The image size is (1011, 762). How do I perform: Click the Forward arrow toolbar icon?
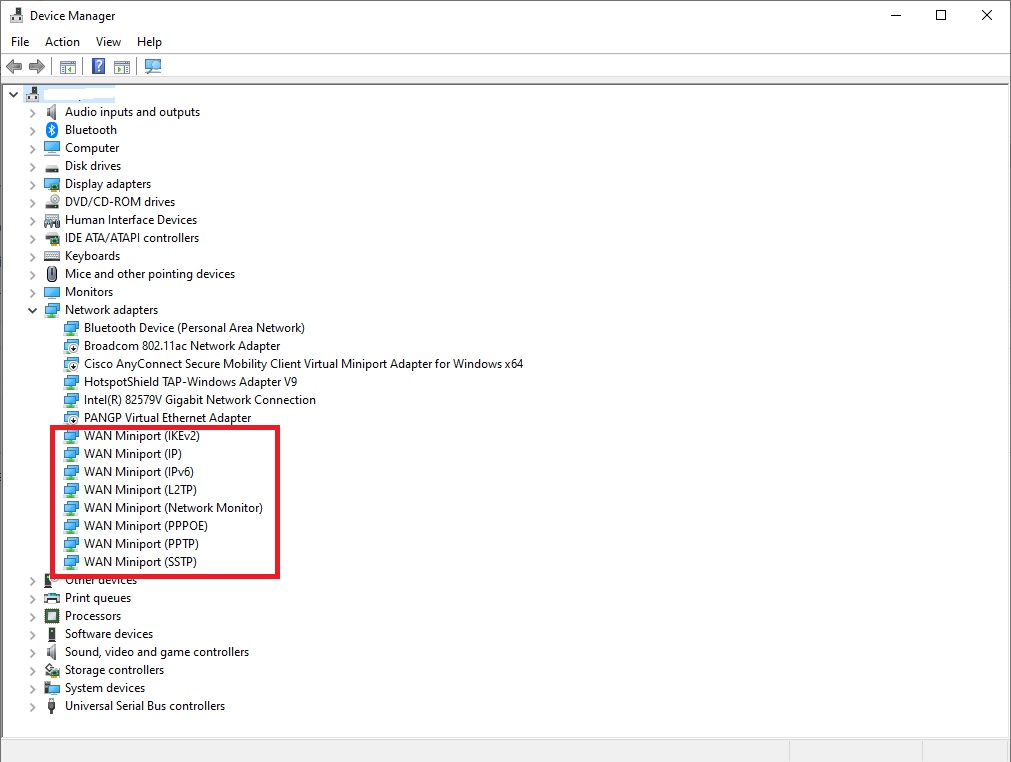point(37,66)
